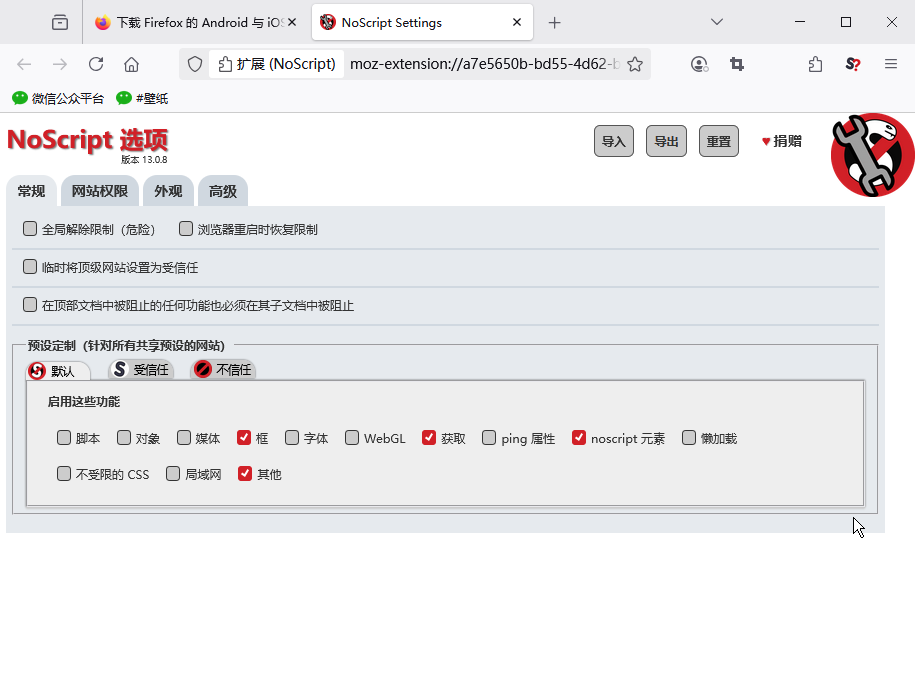Click the browser forward arrow

60,64
